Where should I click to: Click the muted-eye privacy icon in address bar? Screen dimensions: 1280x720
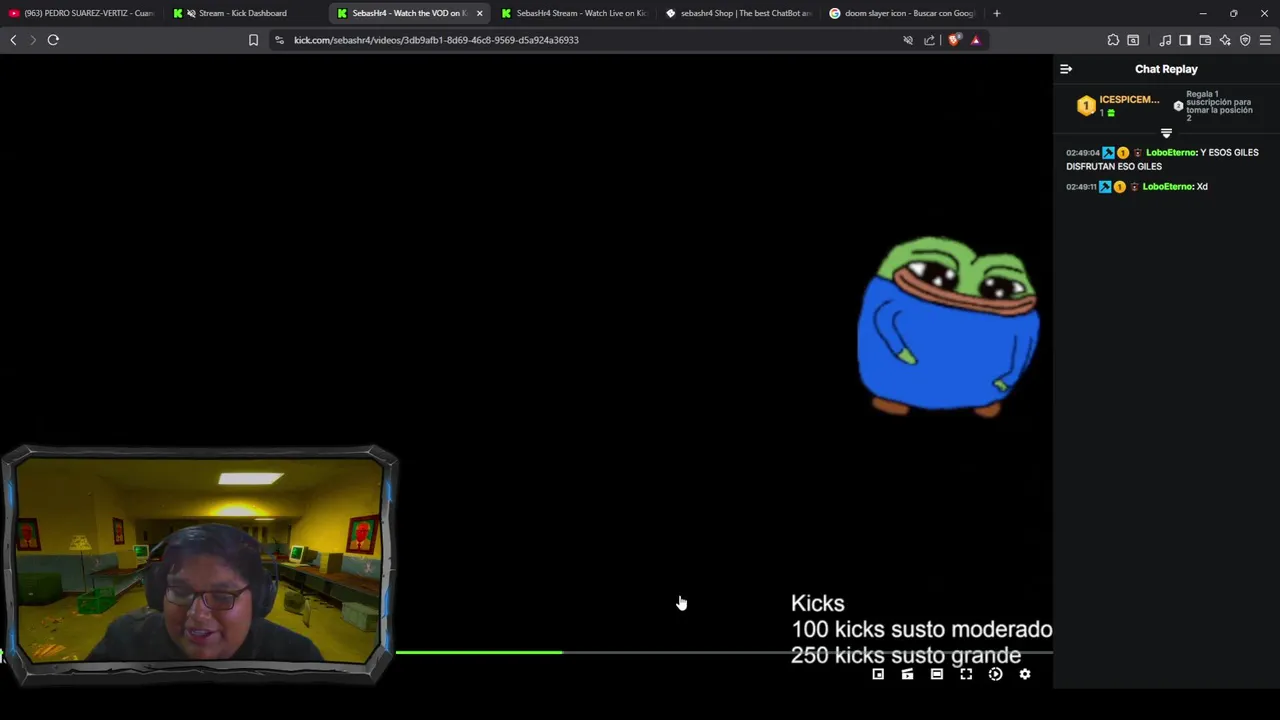coord(908,40)
